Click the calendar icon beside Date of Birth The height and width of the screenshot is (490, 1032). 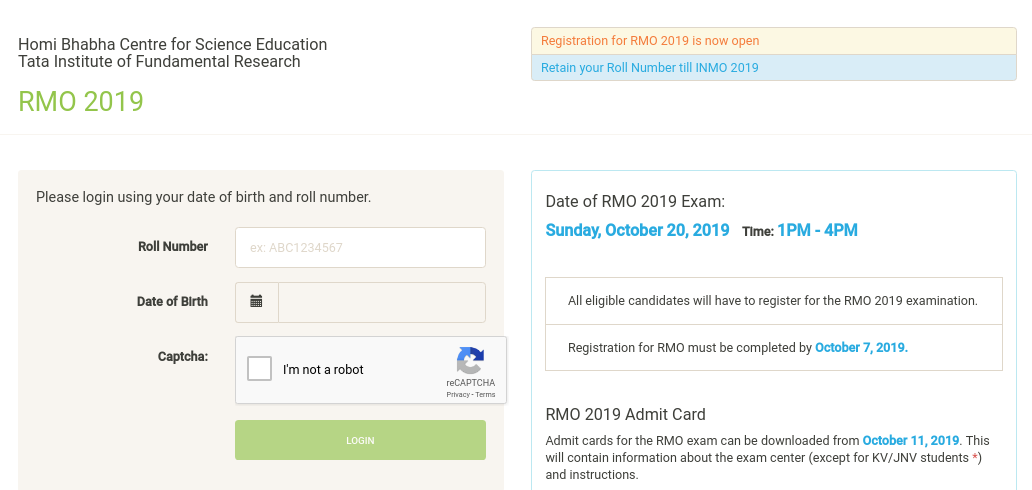[x=256, y=302]
